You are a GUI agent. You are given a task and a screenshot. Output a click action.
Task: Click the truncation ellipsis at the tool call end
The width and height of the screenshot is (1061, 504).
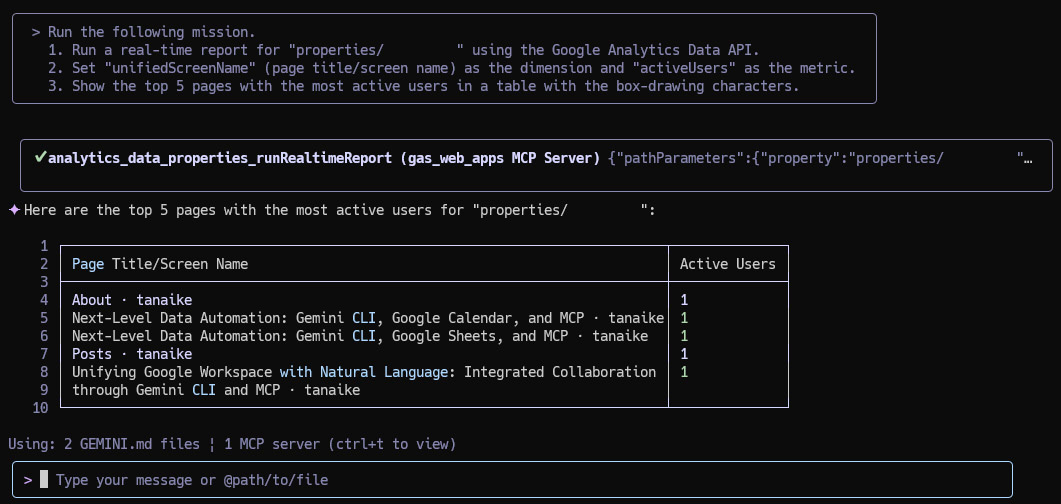point(1027,159)
